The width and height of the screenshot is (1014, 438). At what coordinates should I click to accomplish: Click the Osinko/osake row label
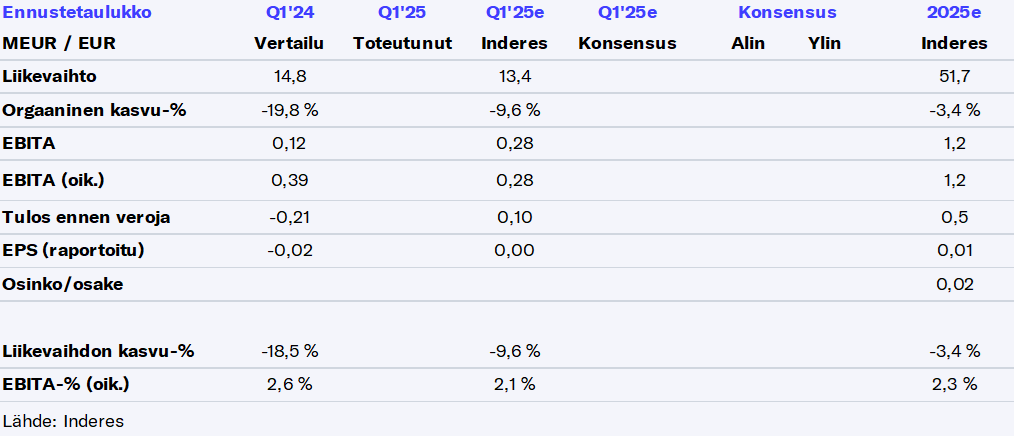pos(63,284)
